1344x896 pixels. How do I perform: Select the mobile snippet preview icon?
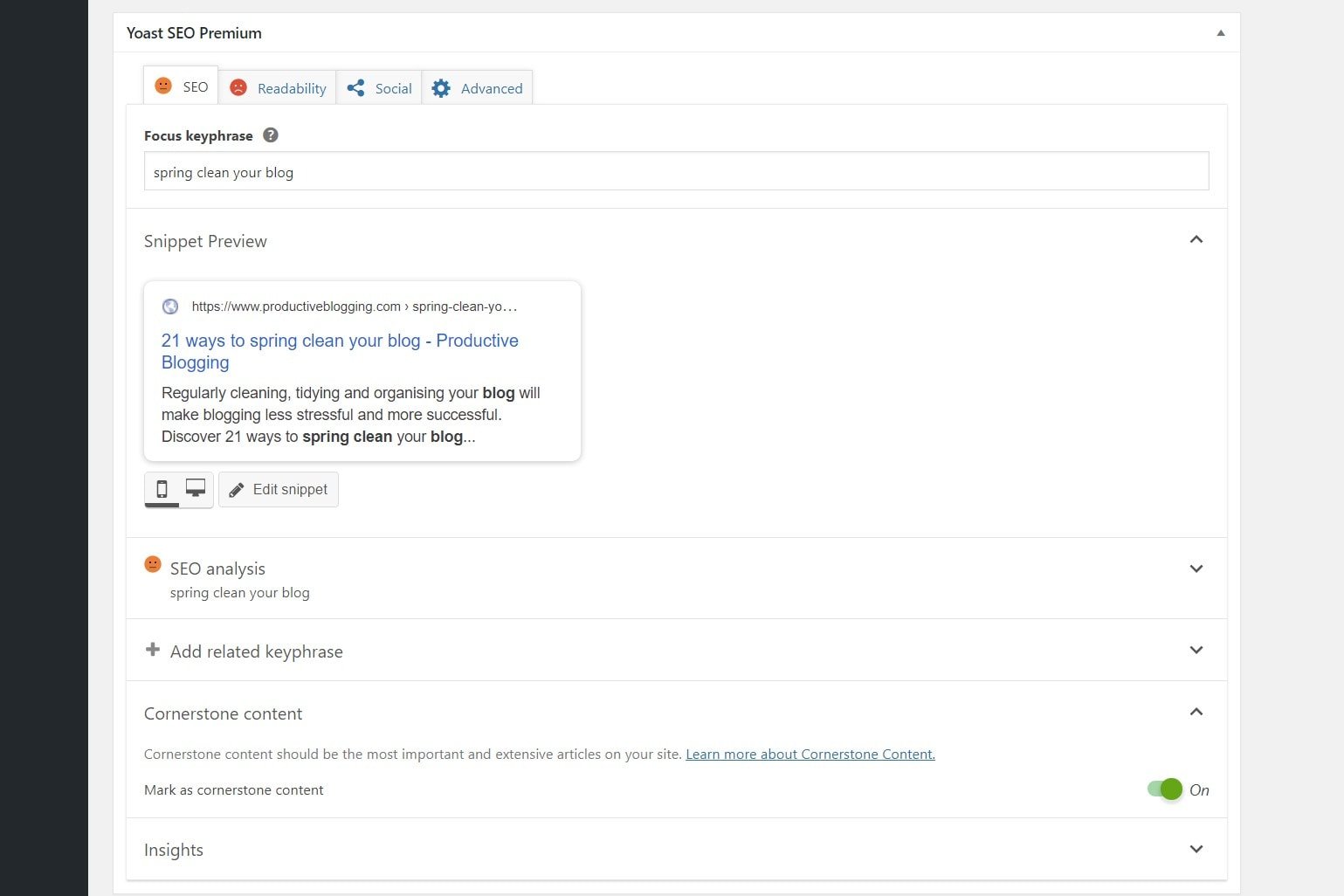point(162,489)
